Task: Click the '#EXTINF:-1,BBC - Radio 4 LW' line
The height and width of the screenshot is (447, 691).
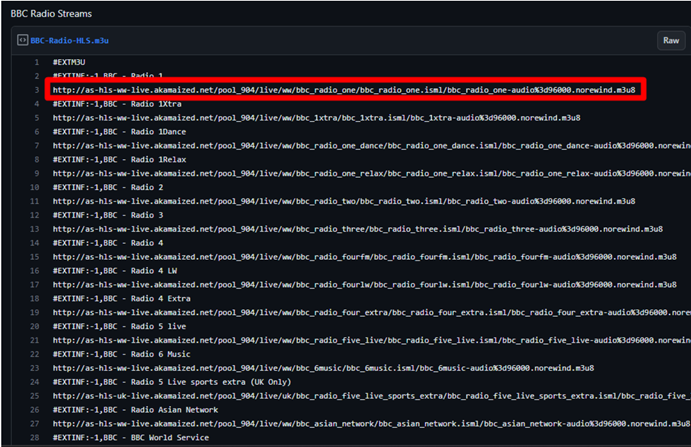Action: pos(115,271)
